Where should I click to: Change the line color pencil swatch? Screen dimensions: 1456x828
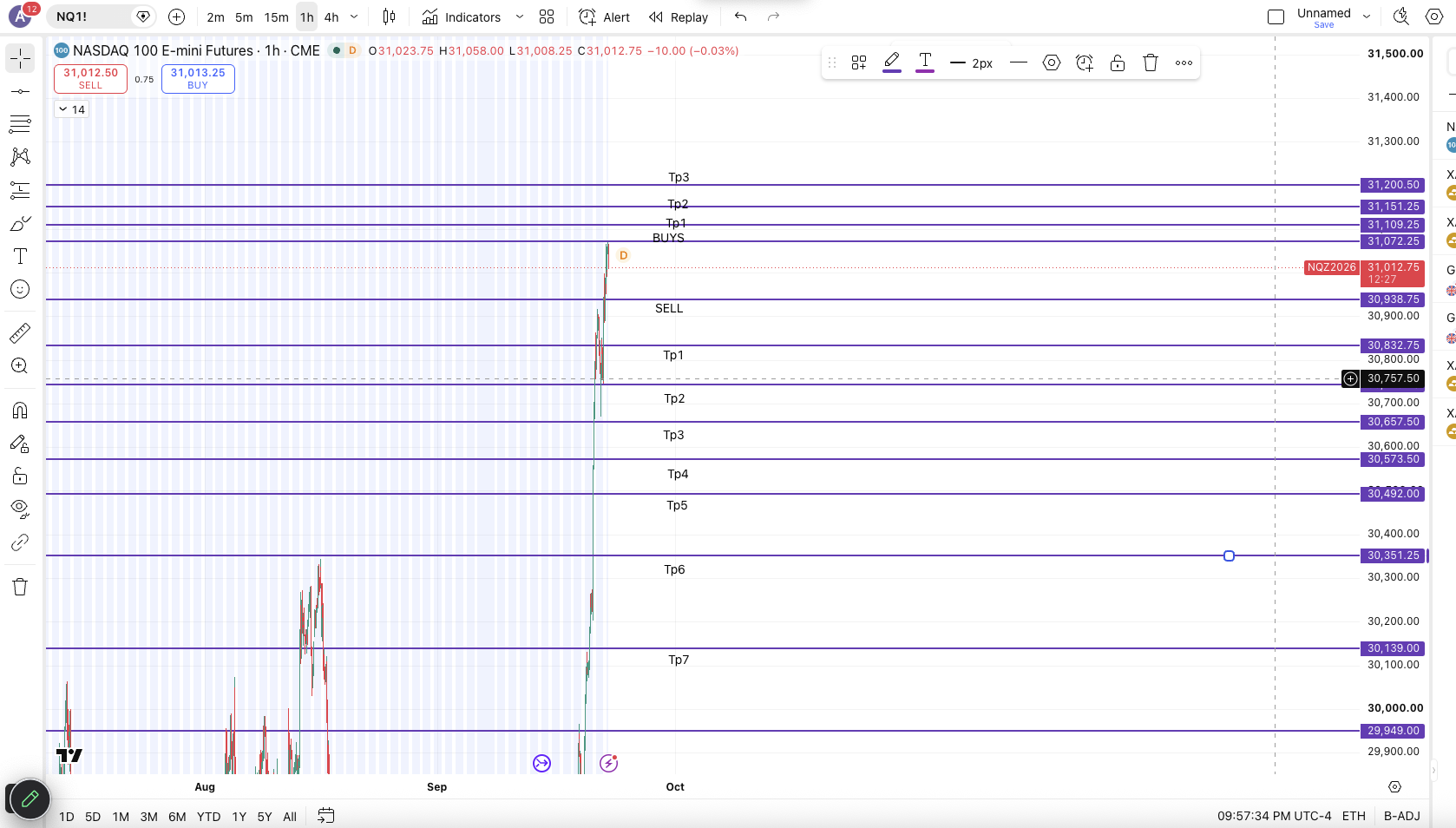click(892, 62)
